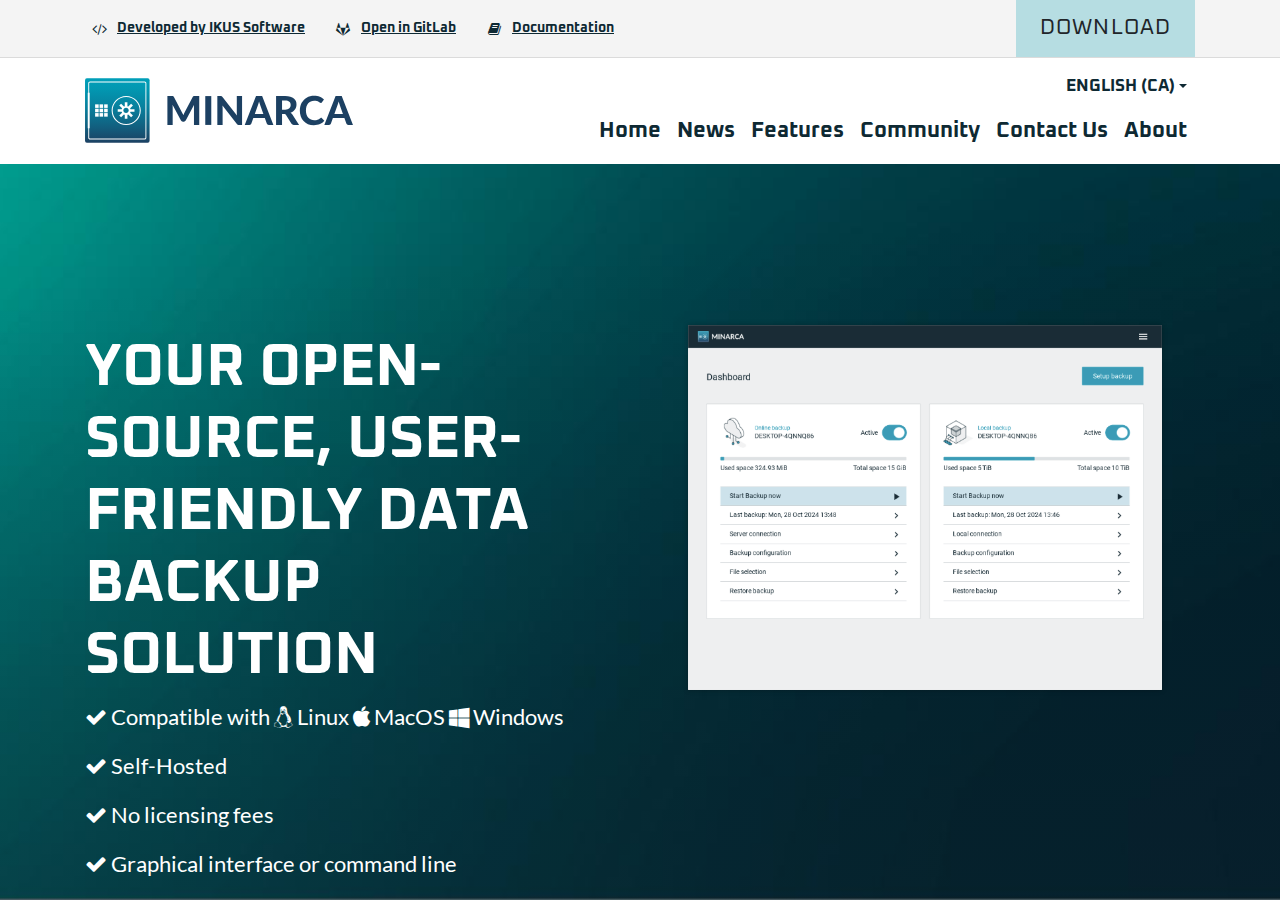
Task: Click the code brackets icon beside IKUS Software
Action: pos(99,29)
